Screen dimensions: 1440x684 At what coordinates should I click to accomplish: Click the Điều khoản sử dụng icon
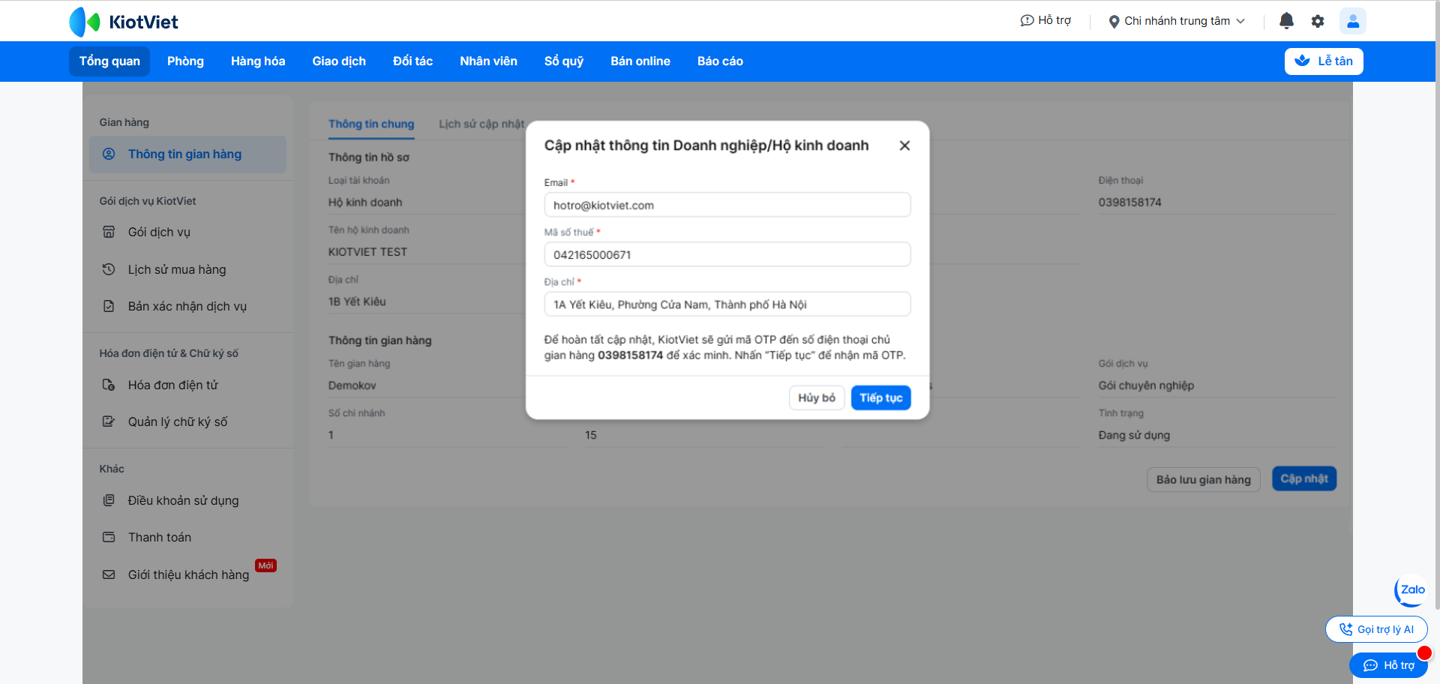coord(109,500)
